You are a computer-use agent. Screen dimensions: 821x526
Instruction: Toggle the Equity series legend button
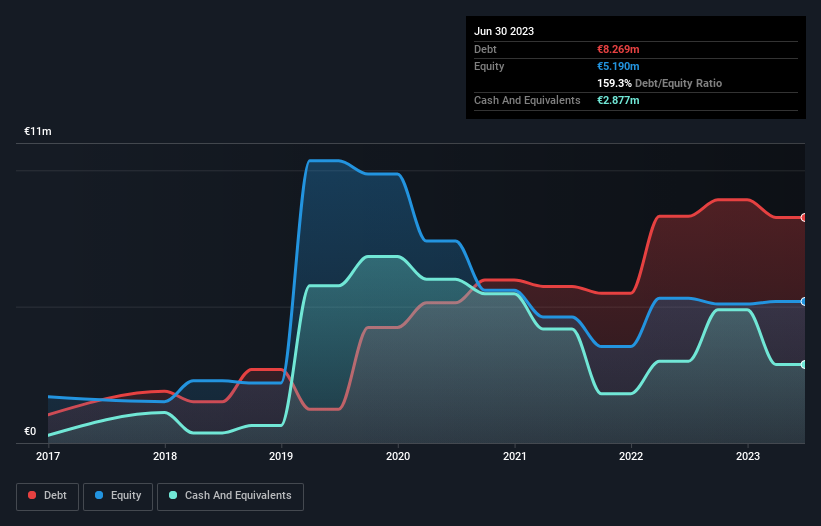point(118,496)
